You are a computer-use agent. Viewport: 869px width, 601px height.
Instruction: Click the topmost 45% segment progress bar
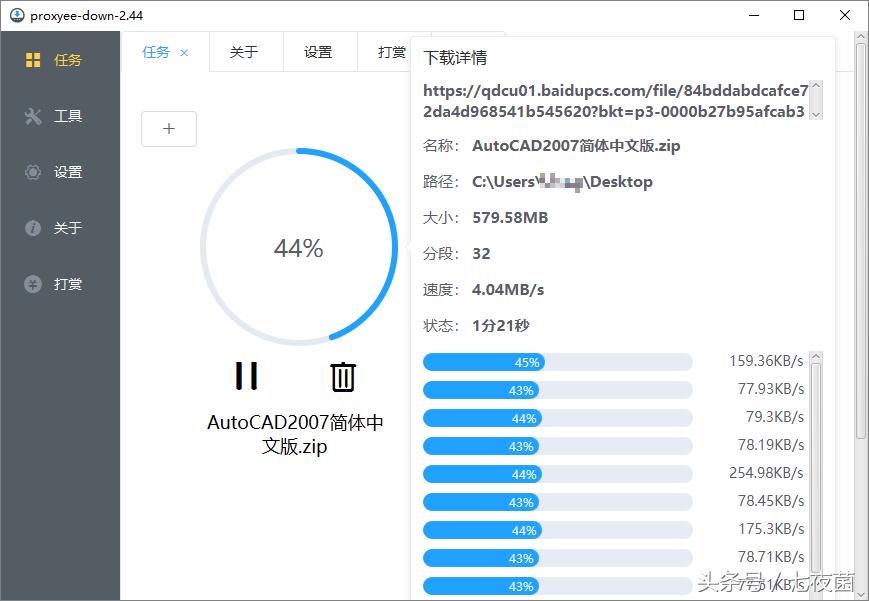click(556, 362)
